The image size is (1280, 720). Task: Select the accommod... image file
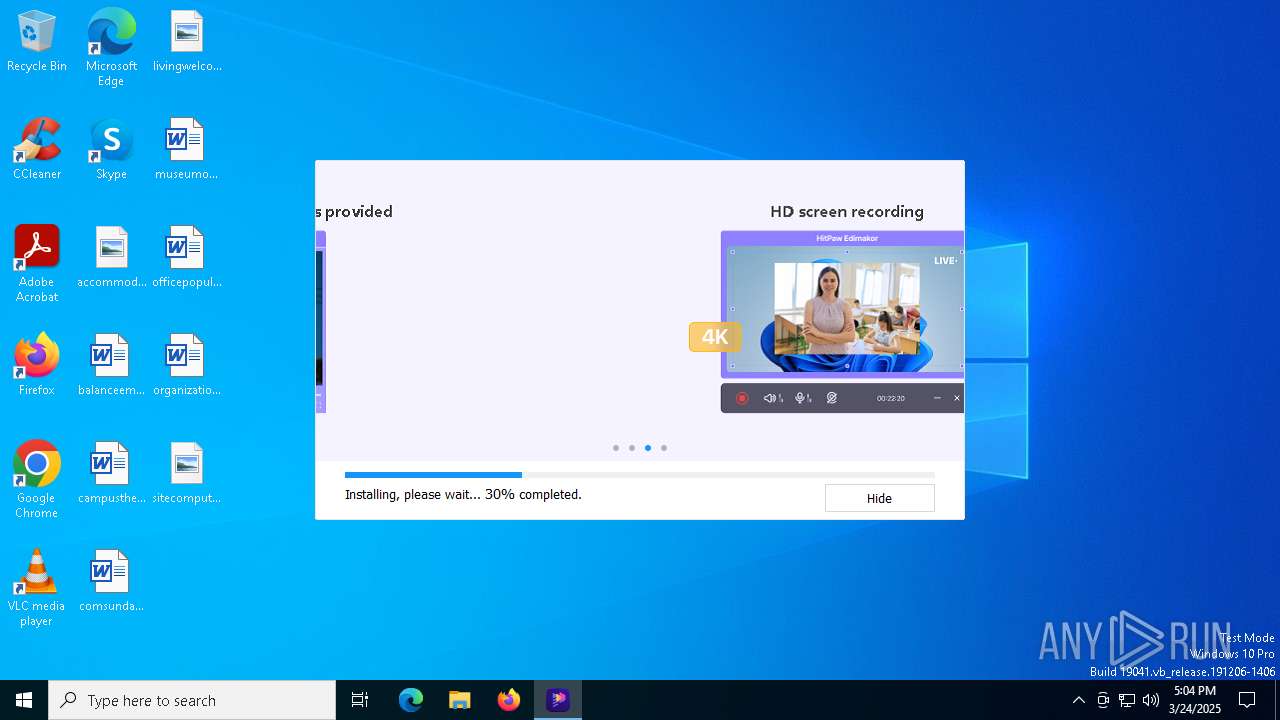(x=111, y=258)
